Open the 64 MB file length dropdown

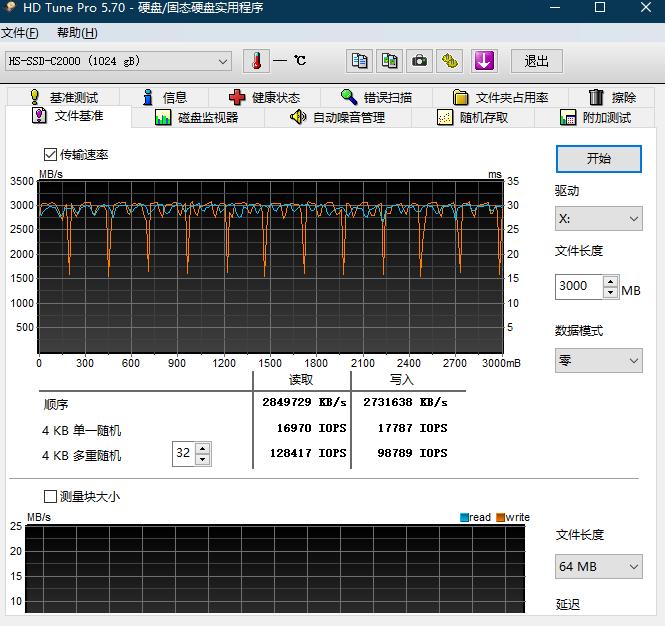599,567
